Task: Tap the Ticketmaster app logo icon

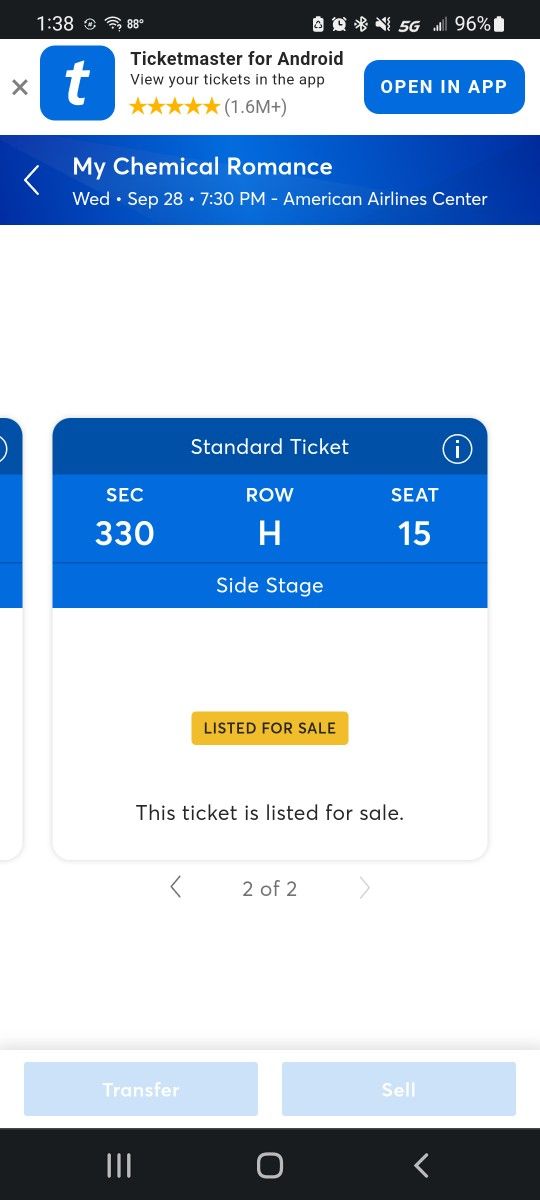Action: click(x=78, y=84)
